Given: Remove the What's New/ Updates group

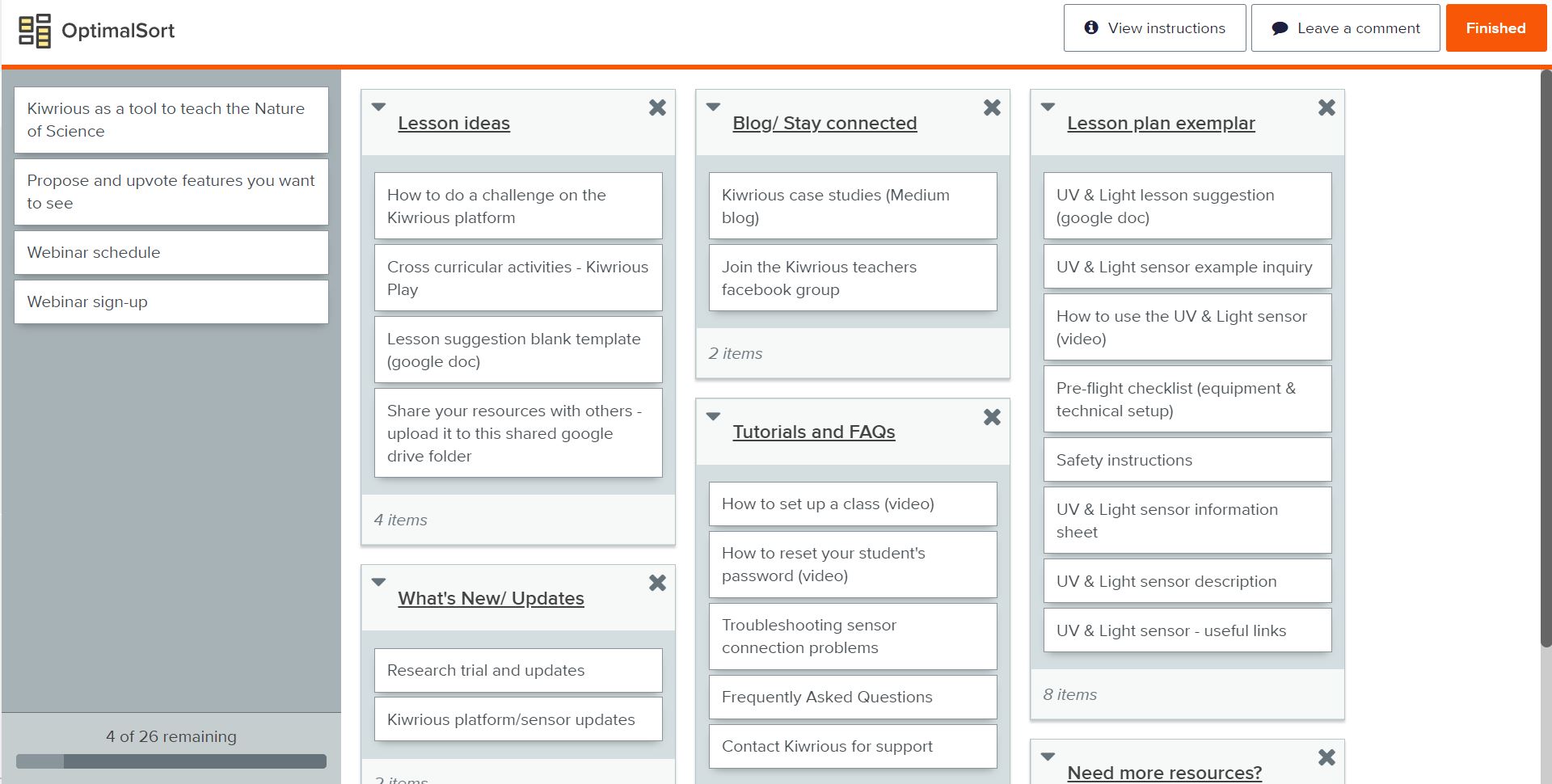Looking at the screenshot, I should click(657, 583).
